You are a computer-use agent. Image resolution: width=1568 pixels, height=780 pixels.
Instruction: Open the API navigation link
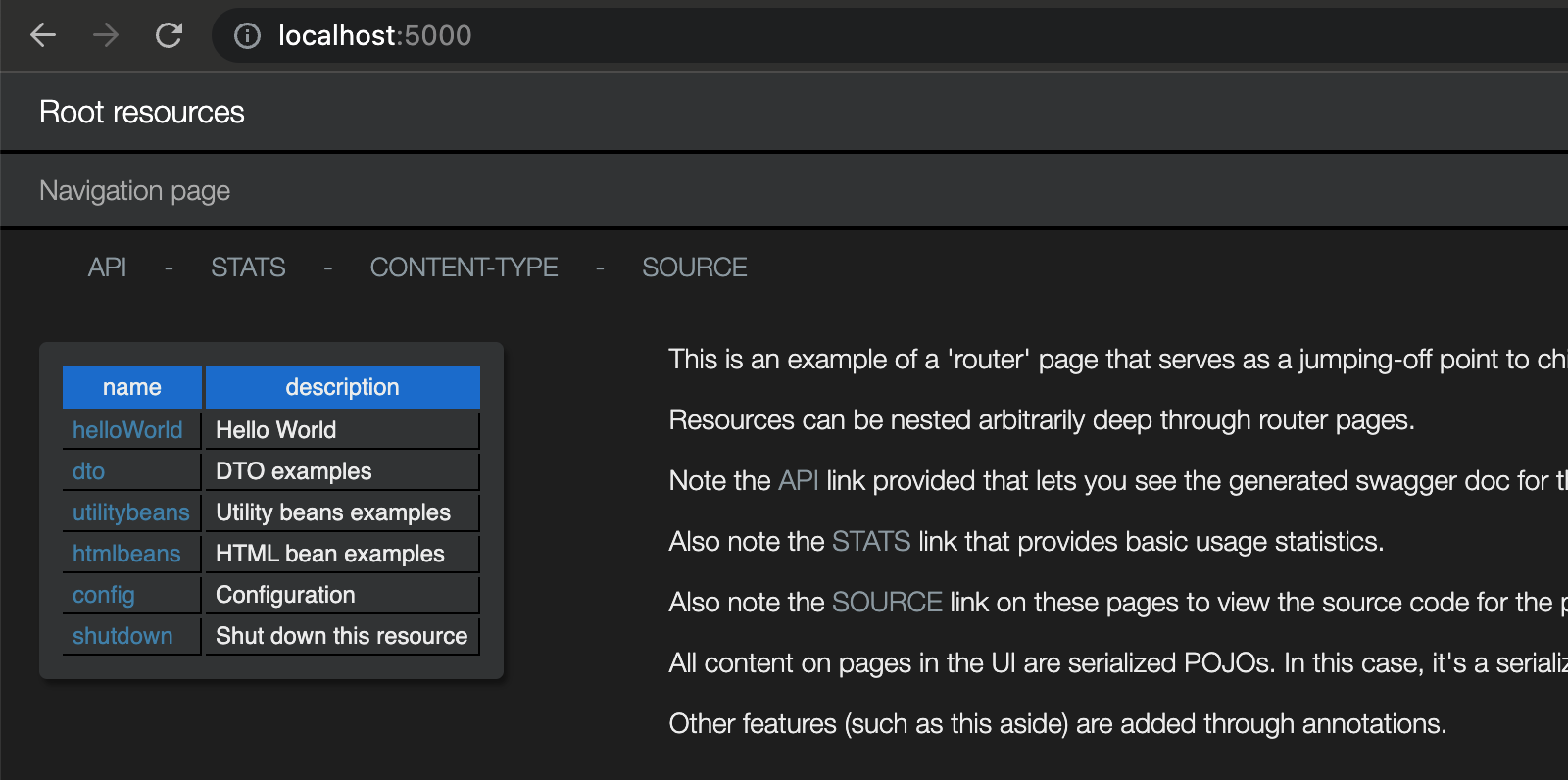[x=107, y=268]
